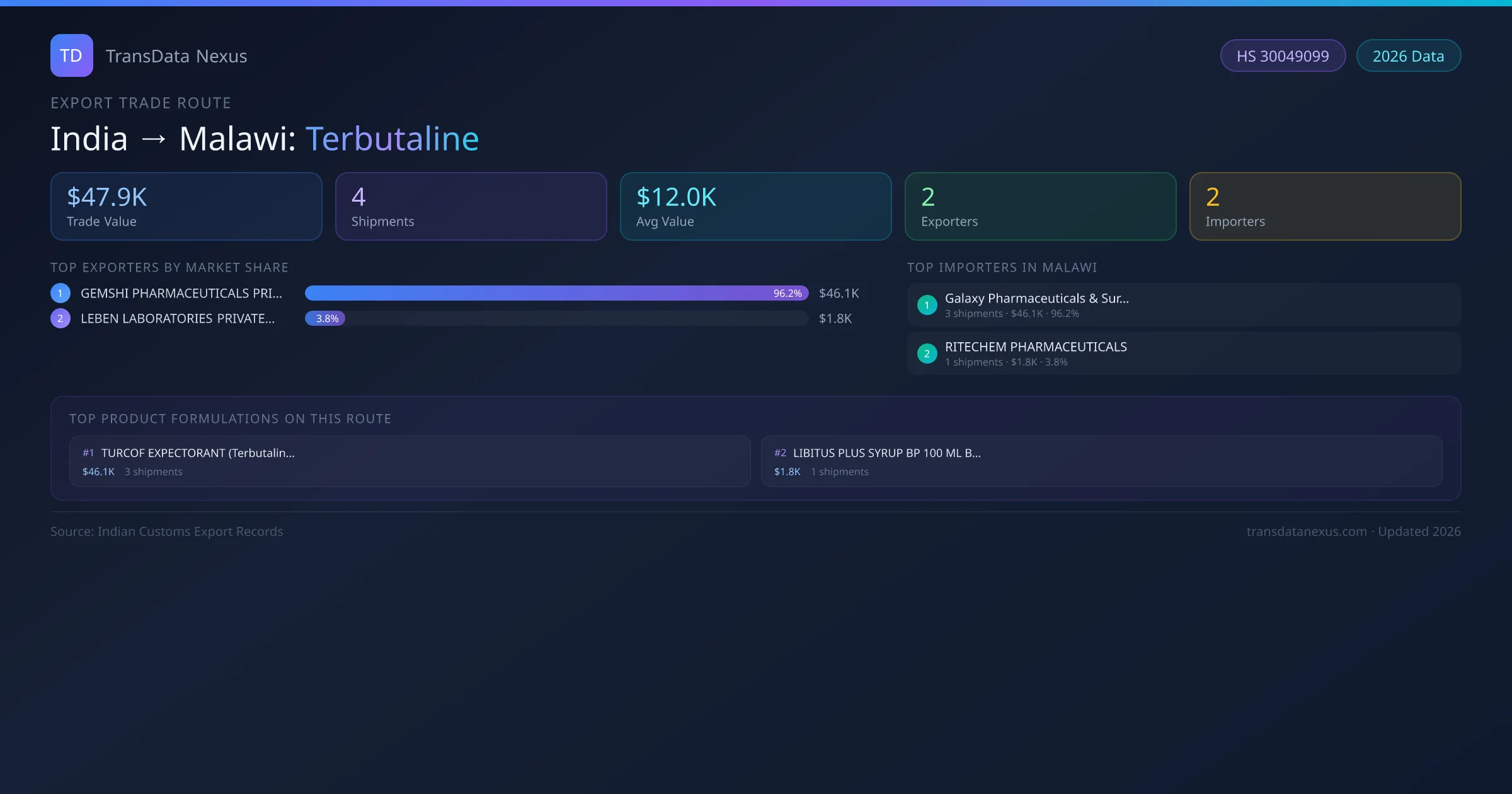Click the 3.8% market share bar
Image resolution: width=1512 pixels, height=794 pixels.
(x=325, y=318)
